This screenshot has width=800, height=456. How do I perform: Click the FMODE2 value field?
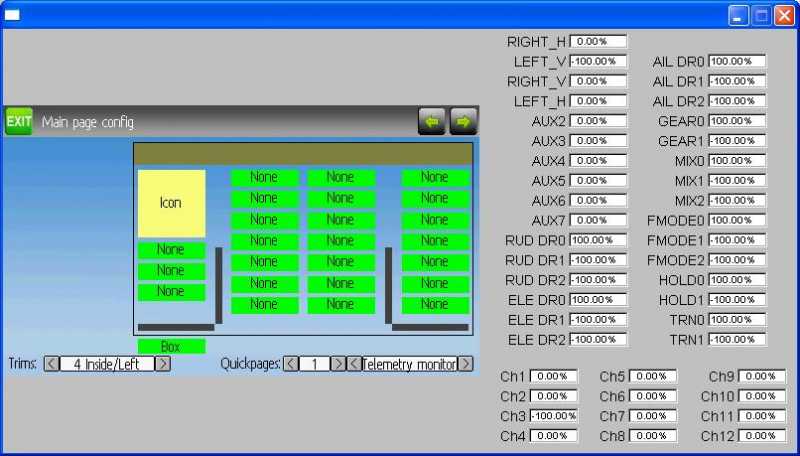pyautogui.click(x=737, y=260)
